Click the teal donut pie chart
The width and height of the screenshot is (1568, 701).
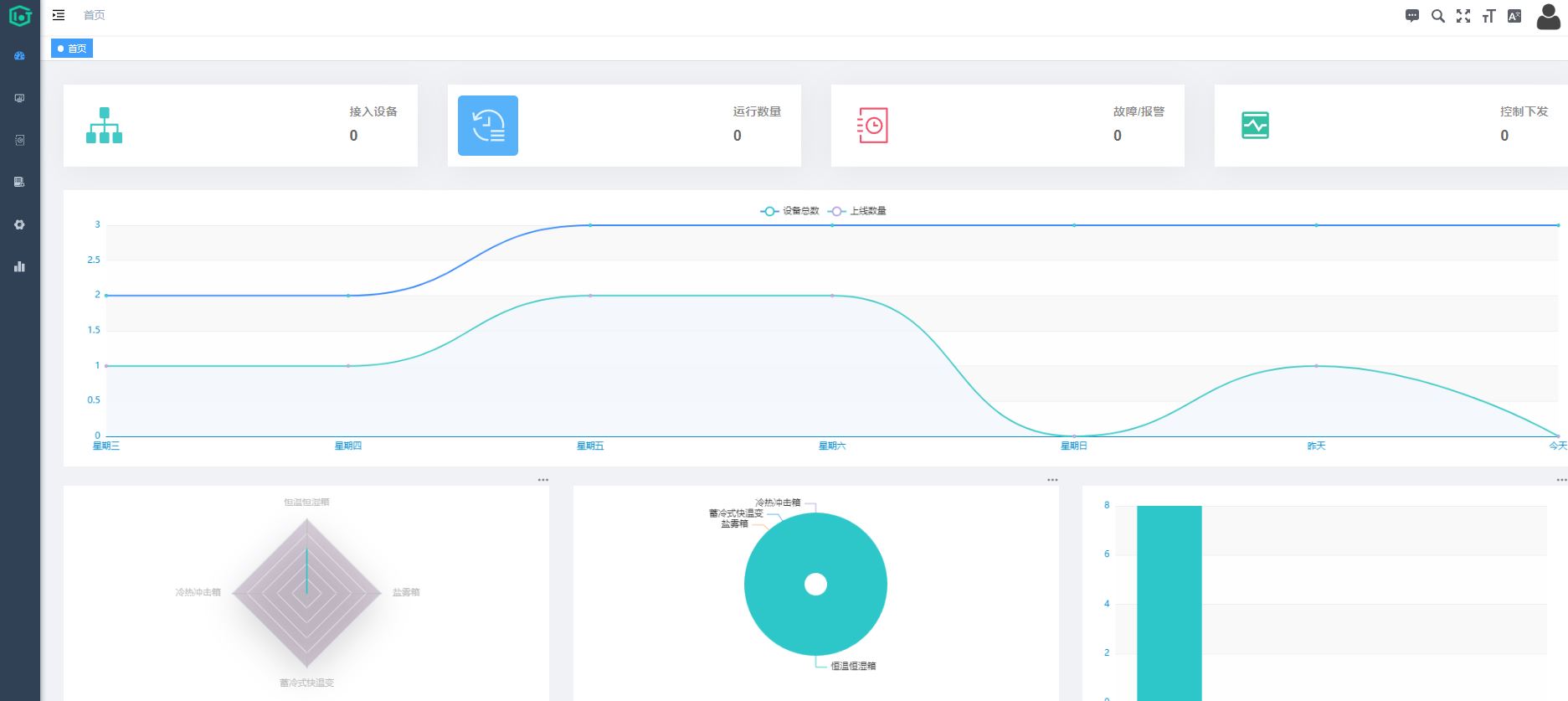(815, 585)
